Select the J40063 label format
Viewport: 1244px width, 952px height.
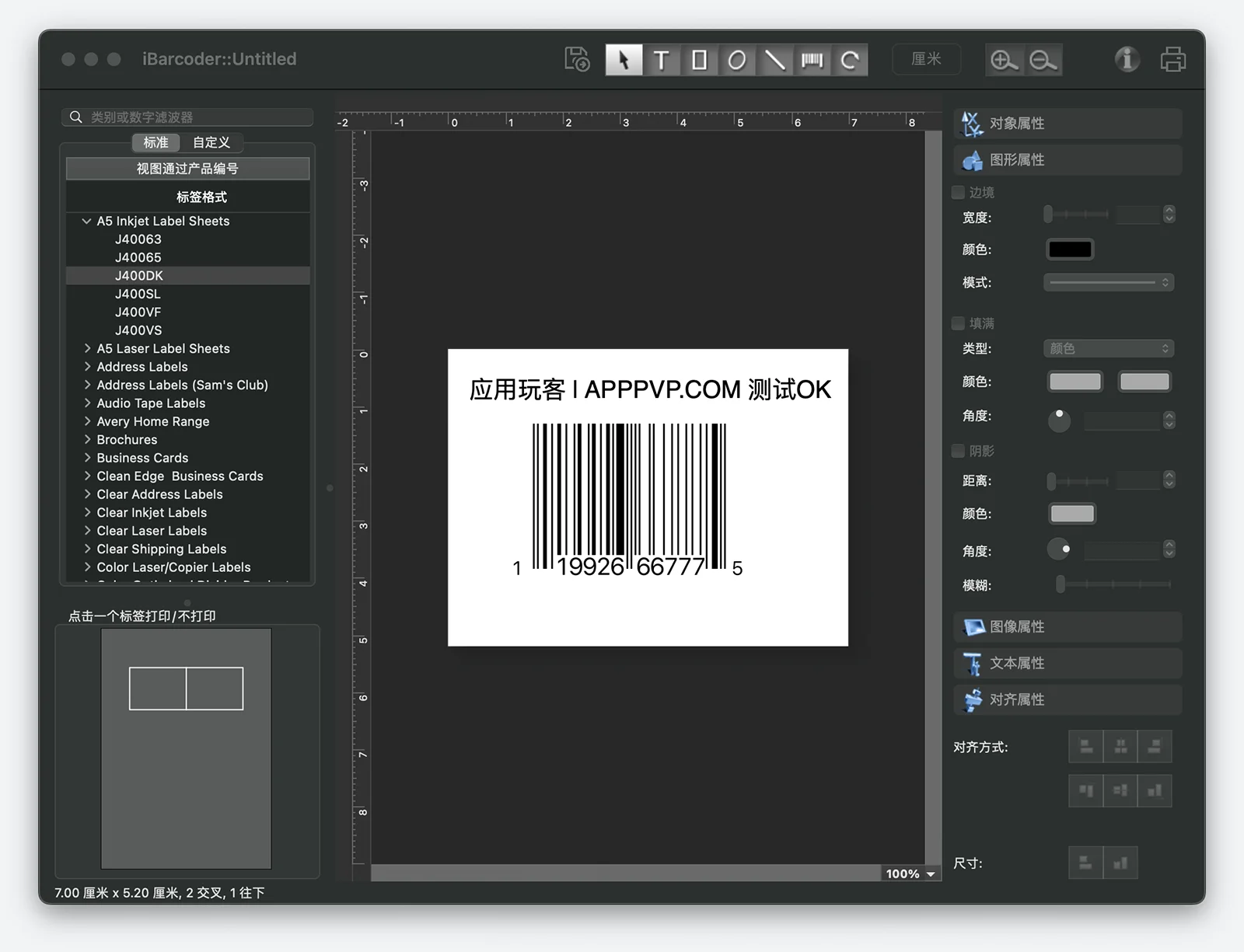point(138,239)
